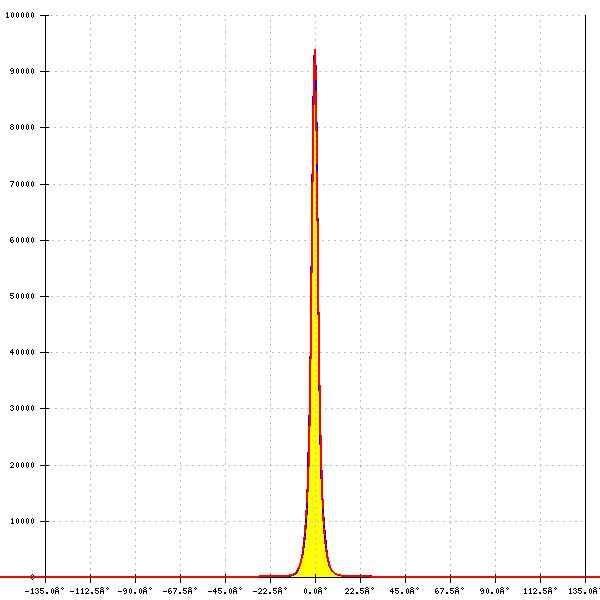Select the 30000 y-axis label
This screenshot has height=600, width=600.
point(22,408)
